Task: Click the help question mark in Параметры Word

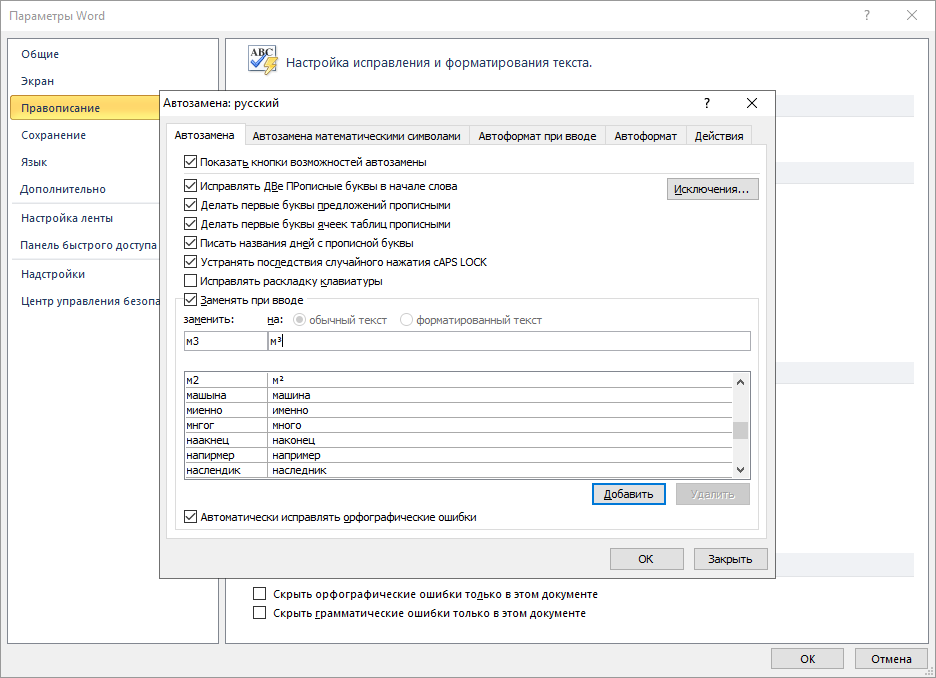Action: click(867, 16)
